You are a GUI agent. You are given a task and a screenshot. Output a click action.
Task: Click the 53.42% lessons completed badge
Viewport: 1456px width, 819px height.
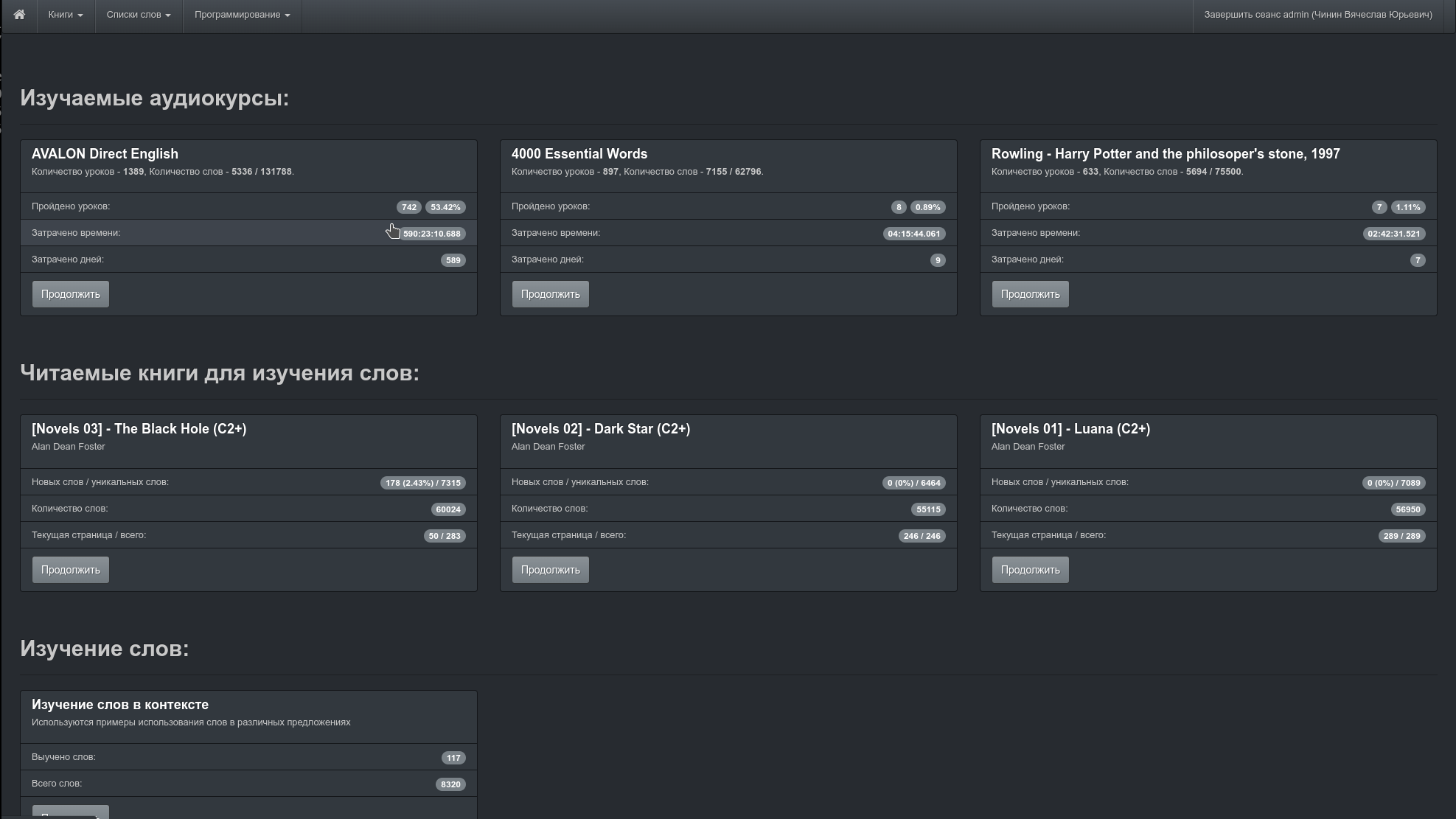point(445,207)
